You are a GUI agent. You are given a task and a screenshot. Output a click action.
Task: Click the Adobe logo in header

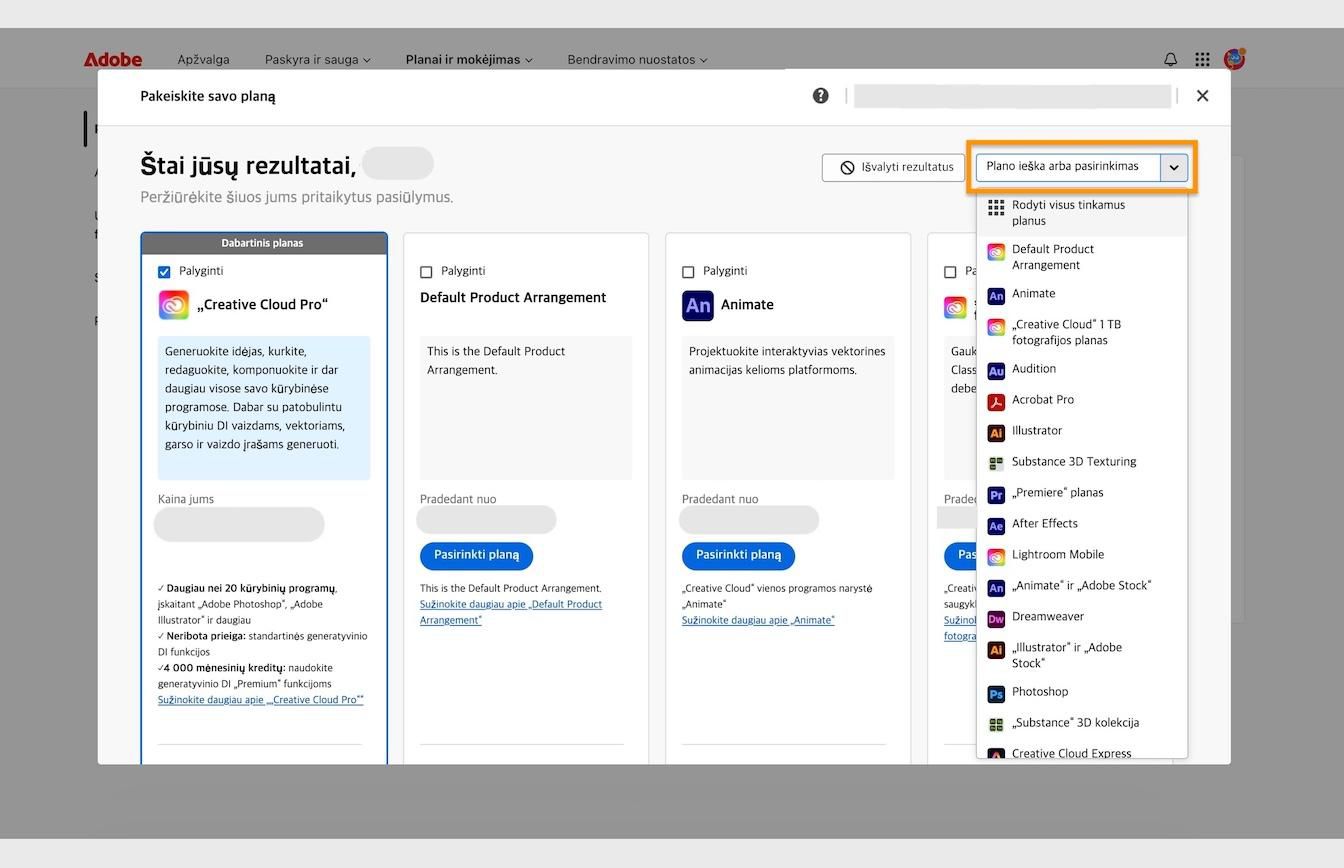click(113, 60)
